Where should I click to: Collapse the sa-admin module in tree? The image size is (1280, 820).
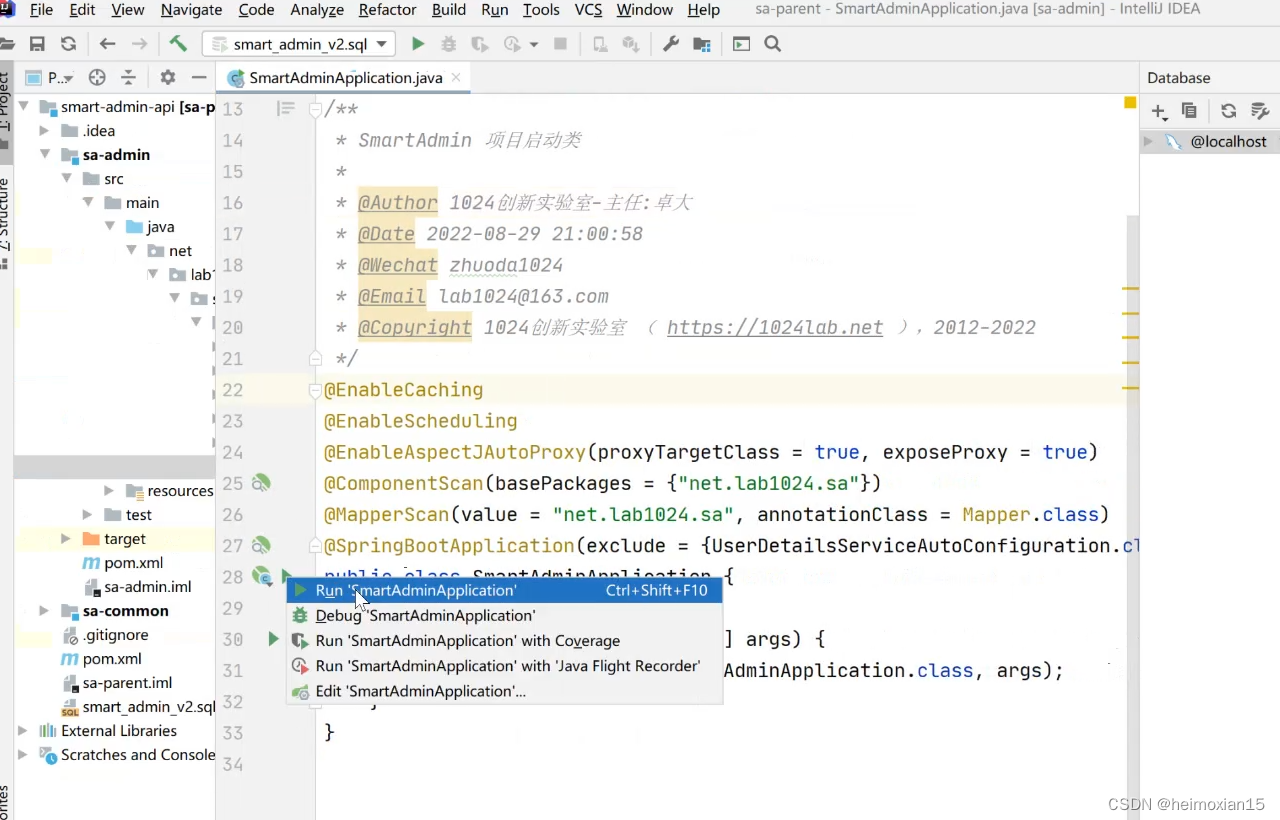point(44,155)
